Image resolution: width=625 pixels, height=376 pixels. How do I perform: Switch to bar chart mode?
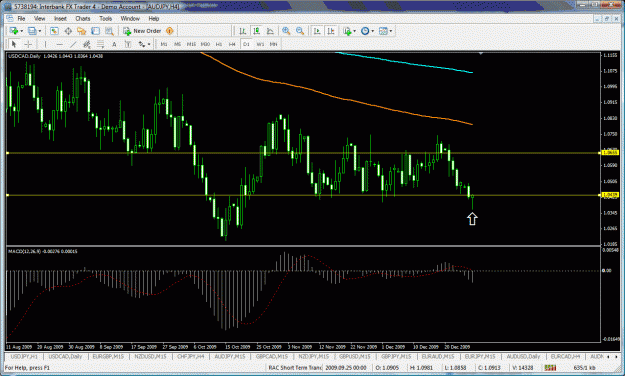point(242,31)
